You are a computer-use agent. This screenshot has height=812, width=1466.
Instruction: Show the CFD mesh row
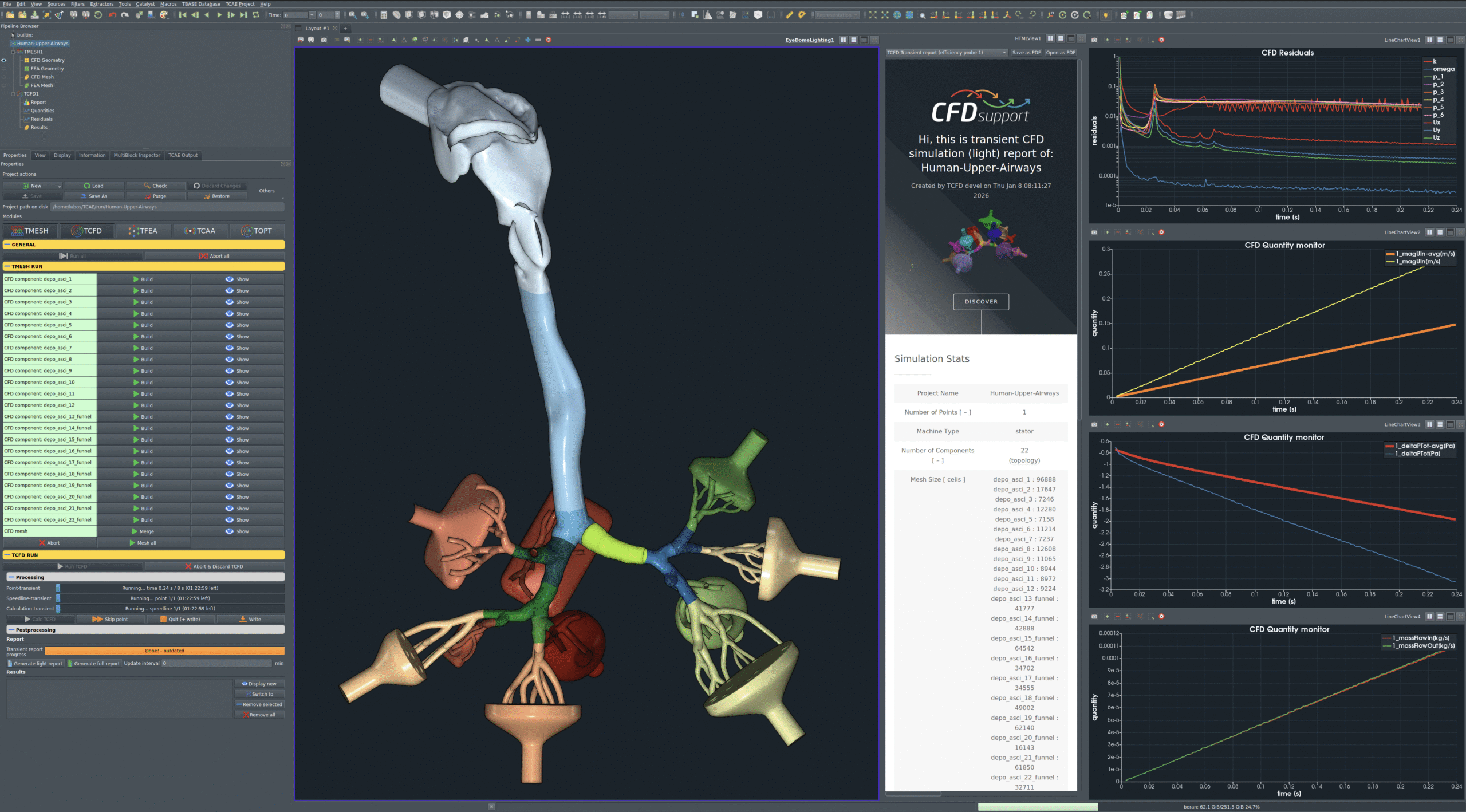[x=237, y=531]
